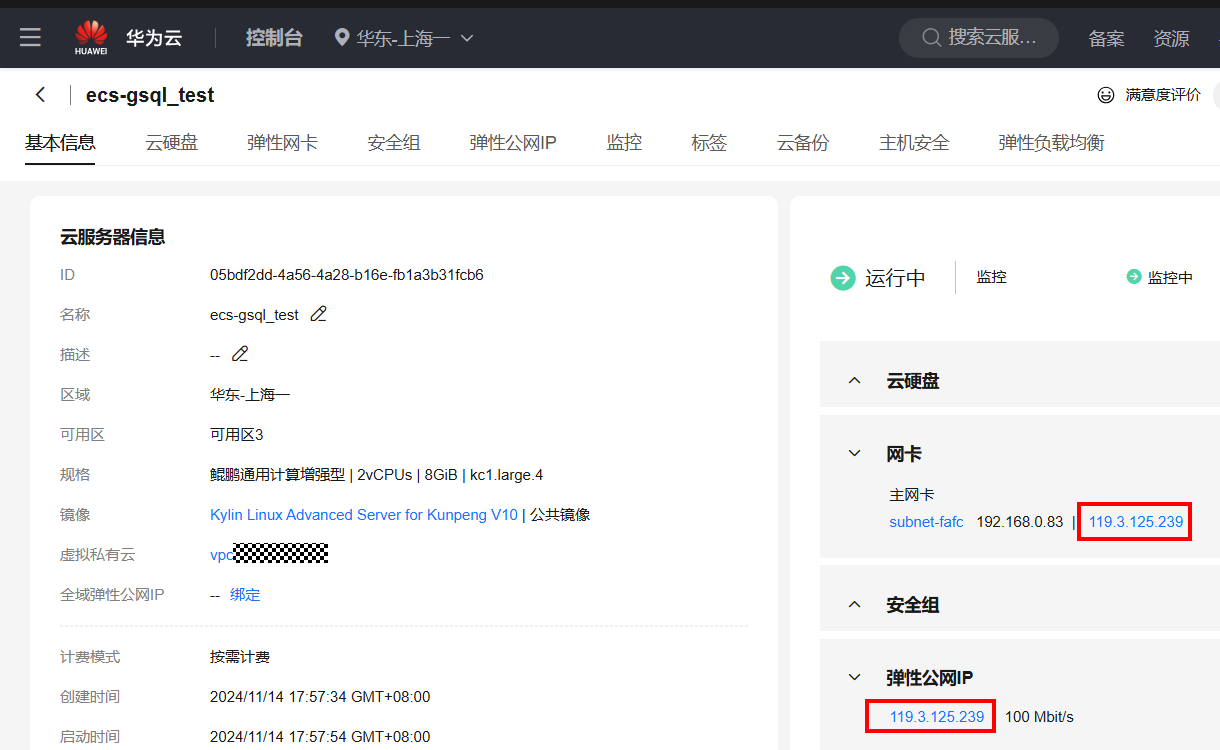The width and height of the screenshot is (1220, 750).
Task: Edit the server name pencil icon
Action: pyautogui.click(x=318, y=314)
